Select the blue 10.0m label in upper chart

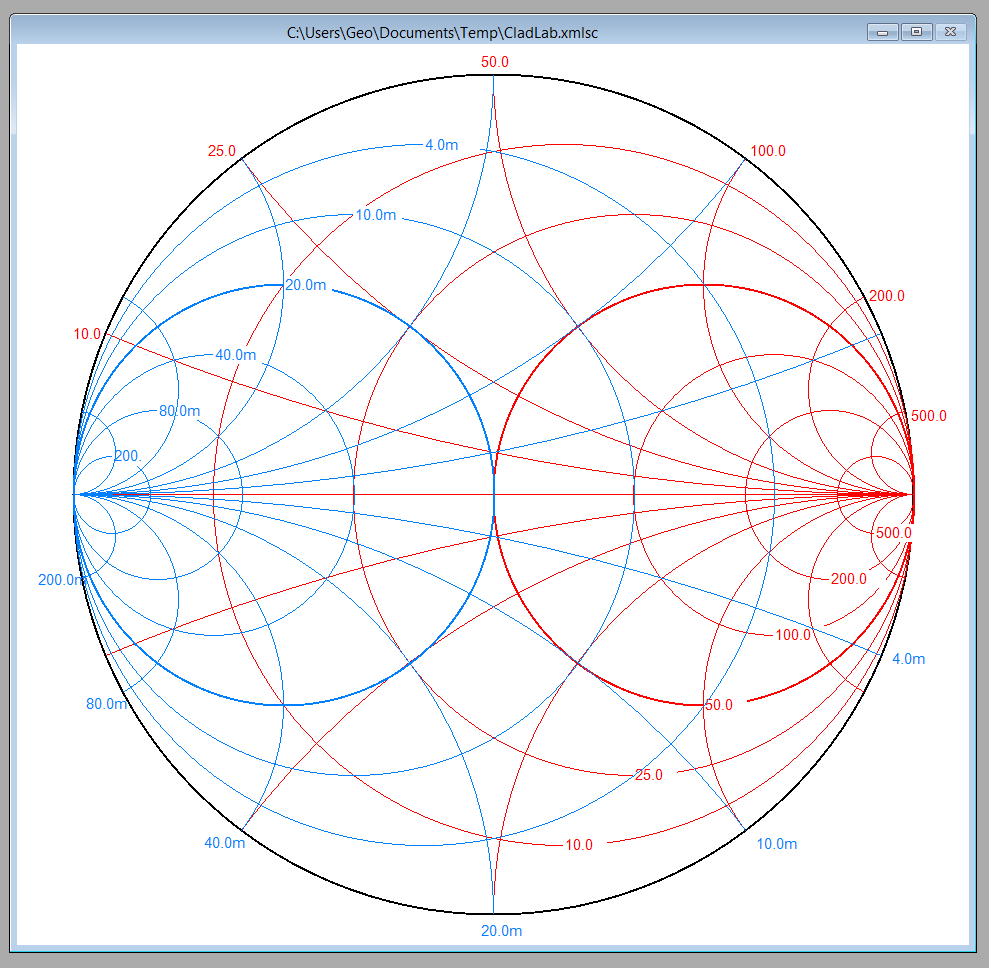tap(375, 215)
